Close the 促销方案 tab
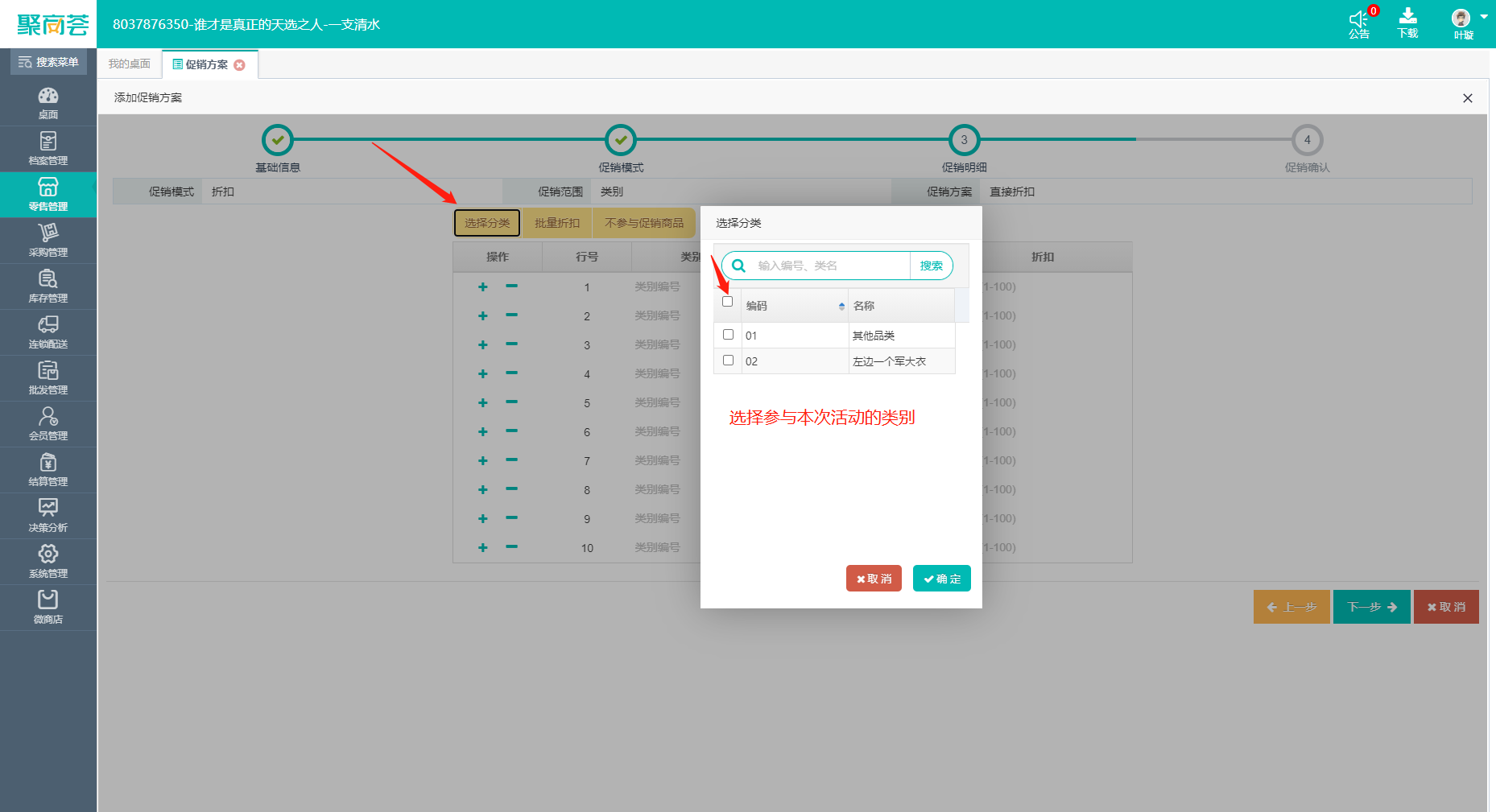 (x=239, y=65)
